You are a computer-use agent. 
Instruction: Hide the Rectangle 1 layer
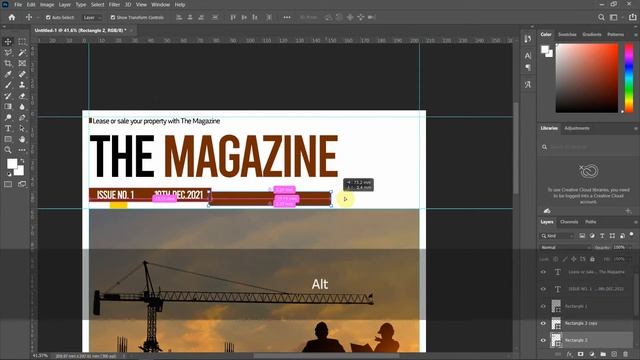click(543, 306)
